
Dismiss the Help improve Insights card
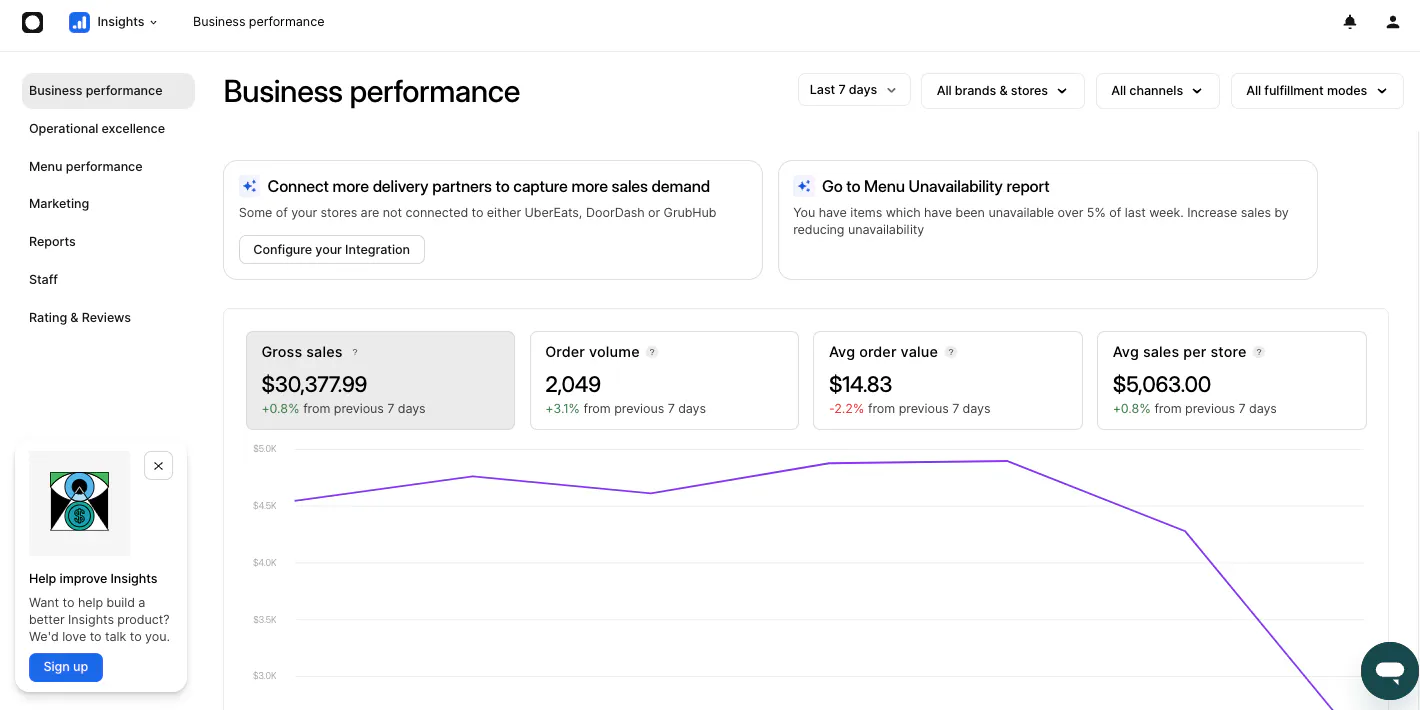[158, 466]
